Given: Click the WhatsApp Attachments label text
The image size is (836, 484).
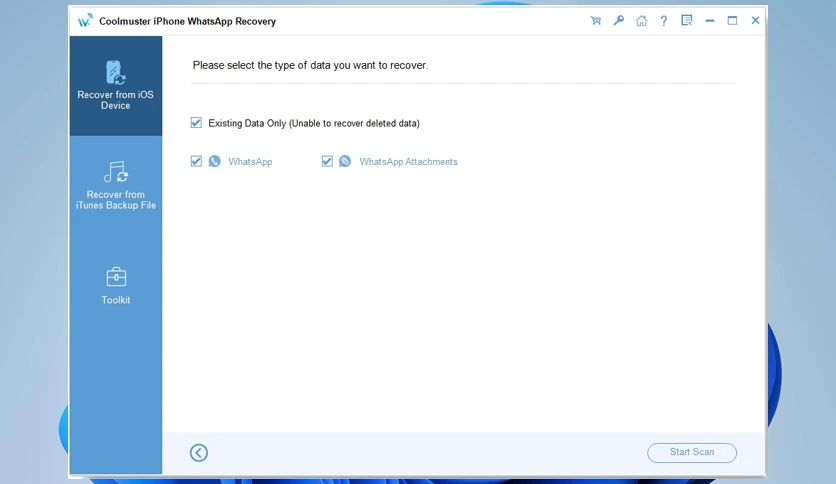Looking at the screenshot, I should pyautogui.click(x=408, y=162).
